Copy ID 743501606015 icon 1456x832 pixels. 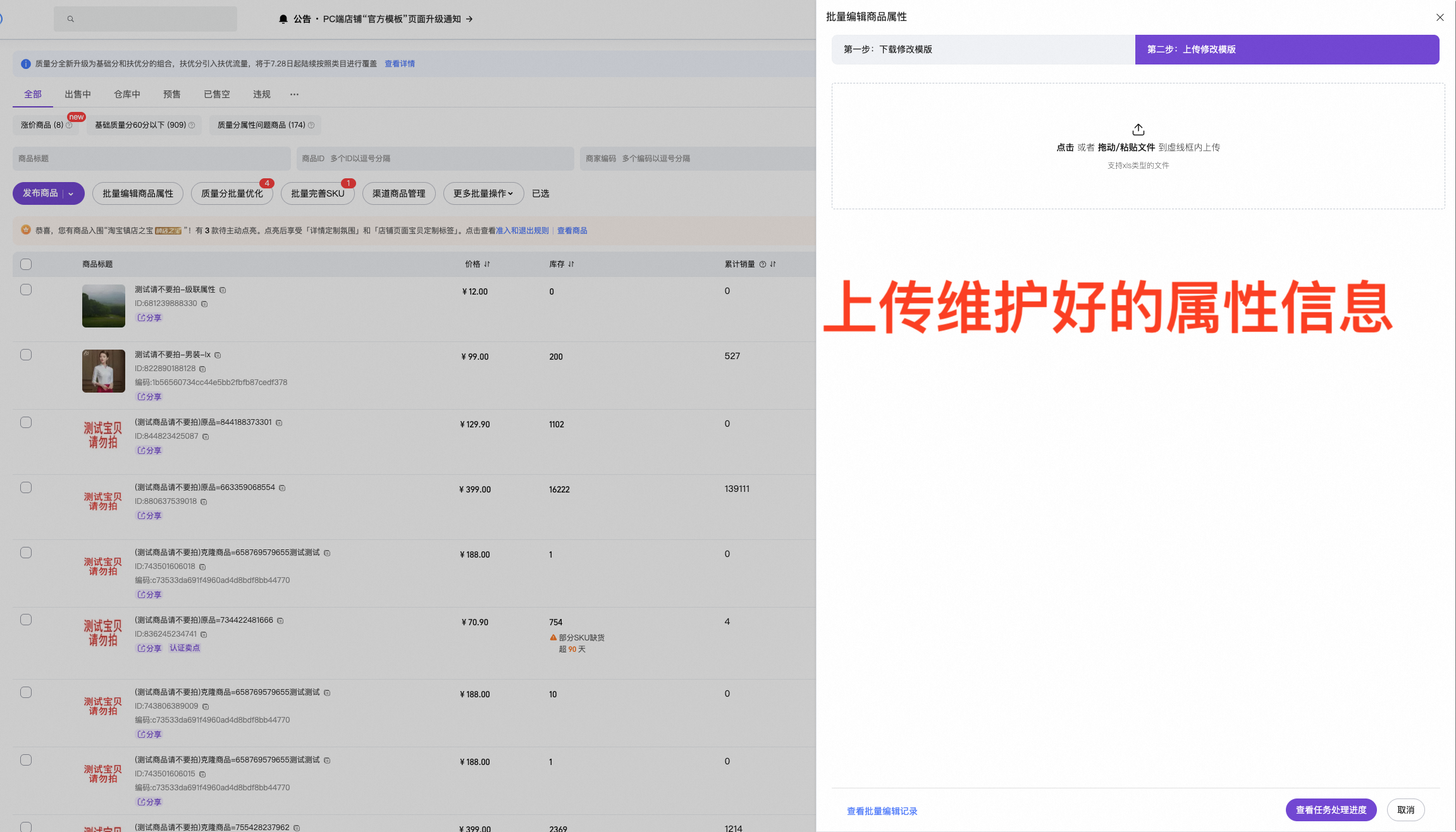tap(202, 774)
